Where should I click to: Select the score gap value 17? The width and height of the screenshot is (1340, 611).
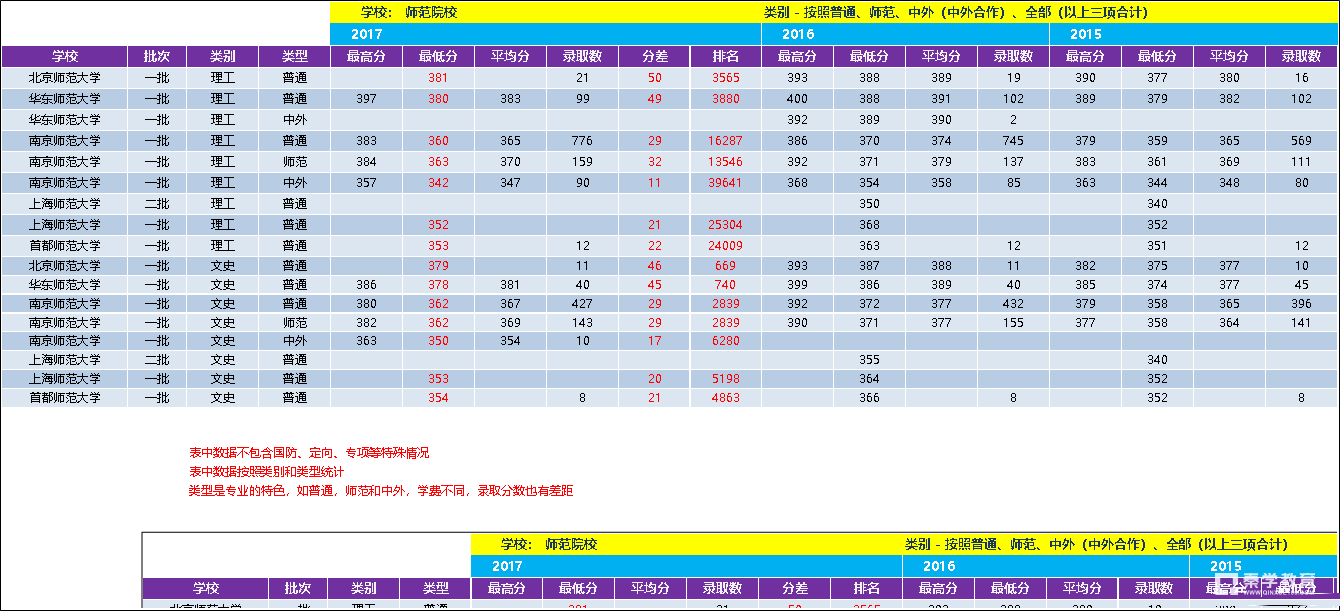[x=654, y=341]
